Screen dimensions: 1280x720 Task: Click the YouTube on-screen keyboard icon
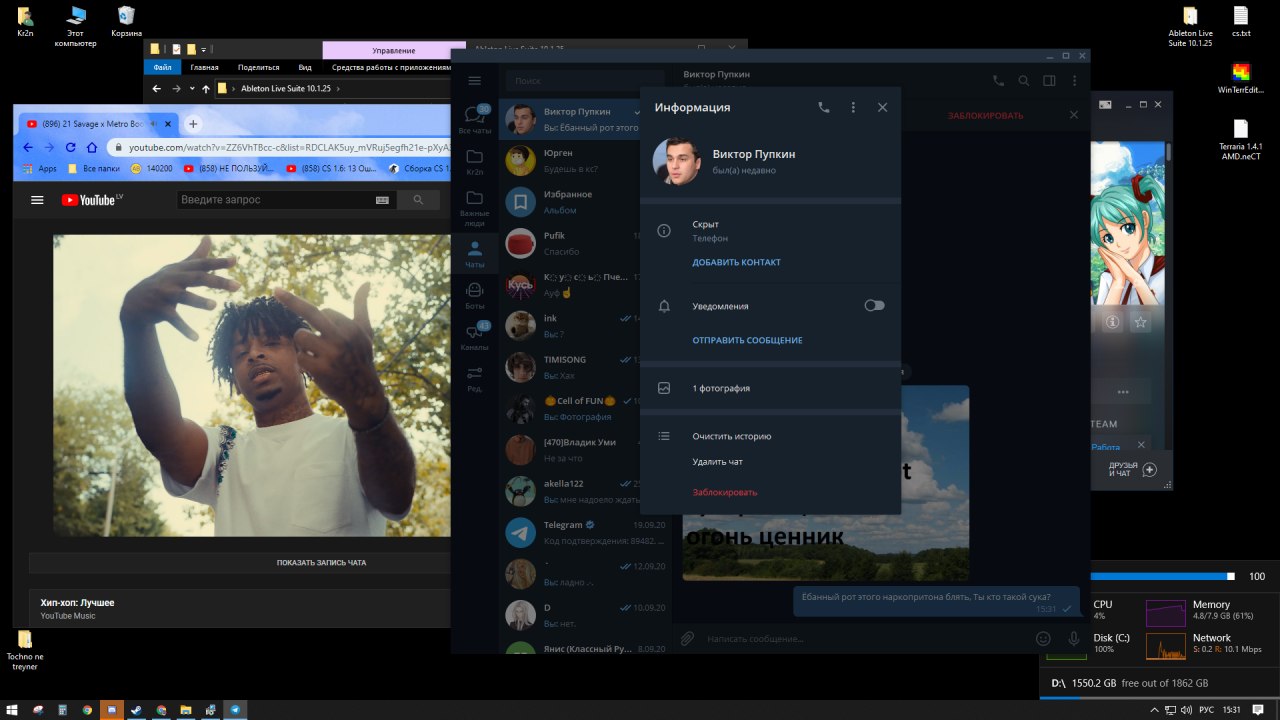(382, 200)
